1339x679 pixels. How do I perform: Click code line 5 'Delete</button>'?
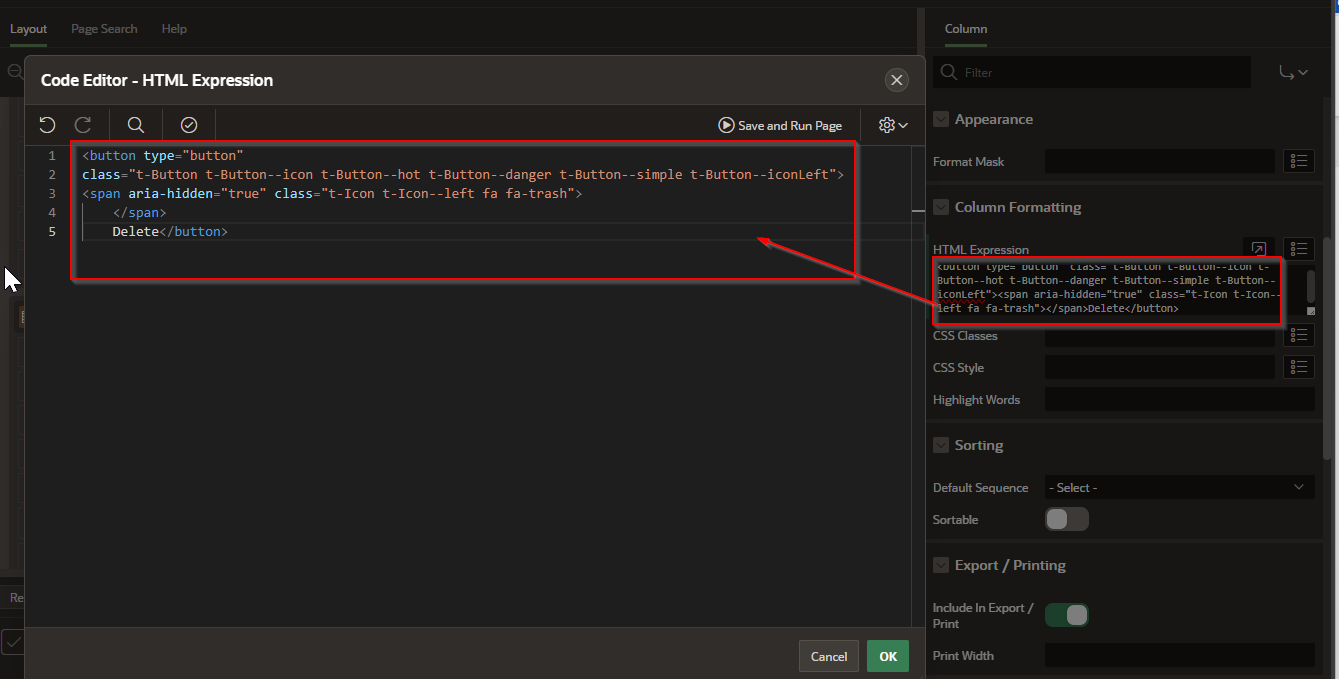pyautogui.click(x=170, y=231)
